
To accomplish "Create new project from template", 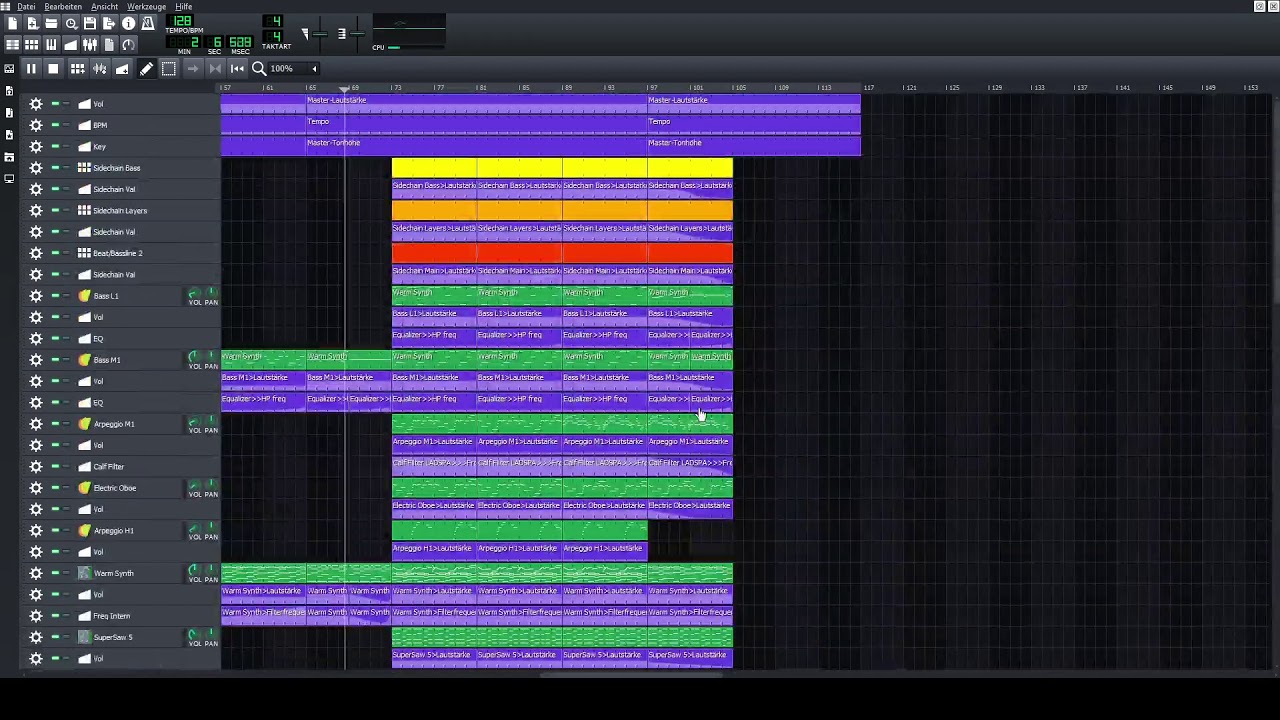I will 32,23.
